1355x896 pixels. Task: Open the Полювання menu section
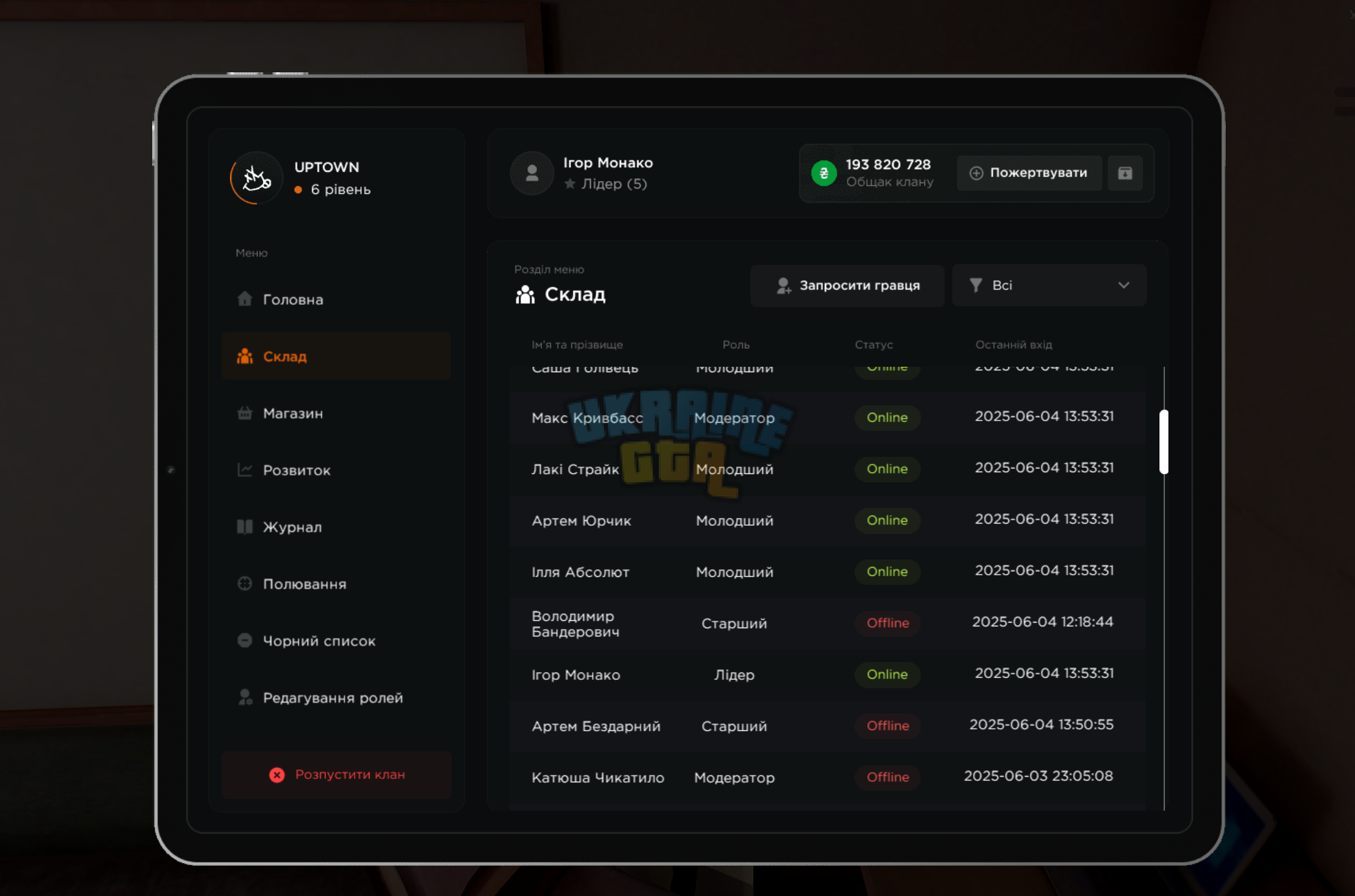pos(336,584)
